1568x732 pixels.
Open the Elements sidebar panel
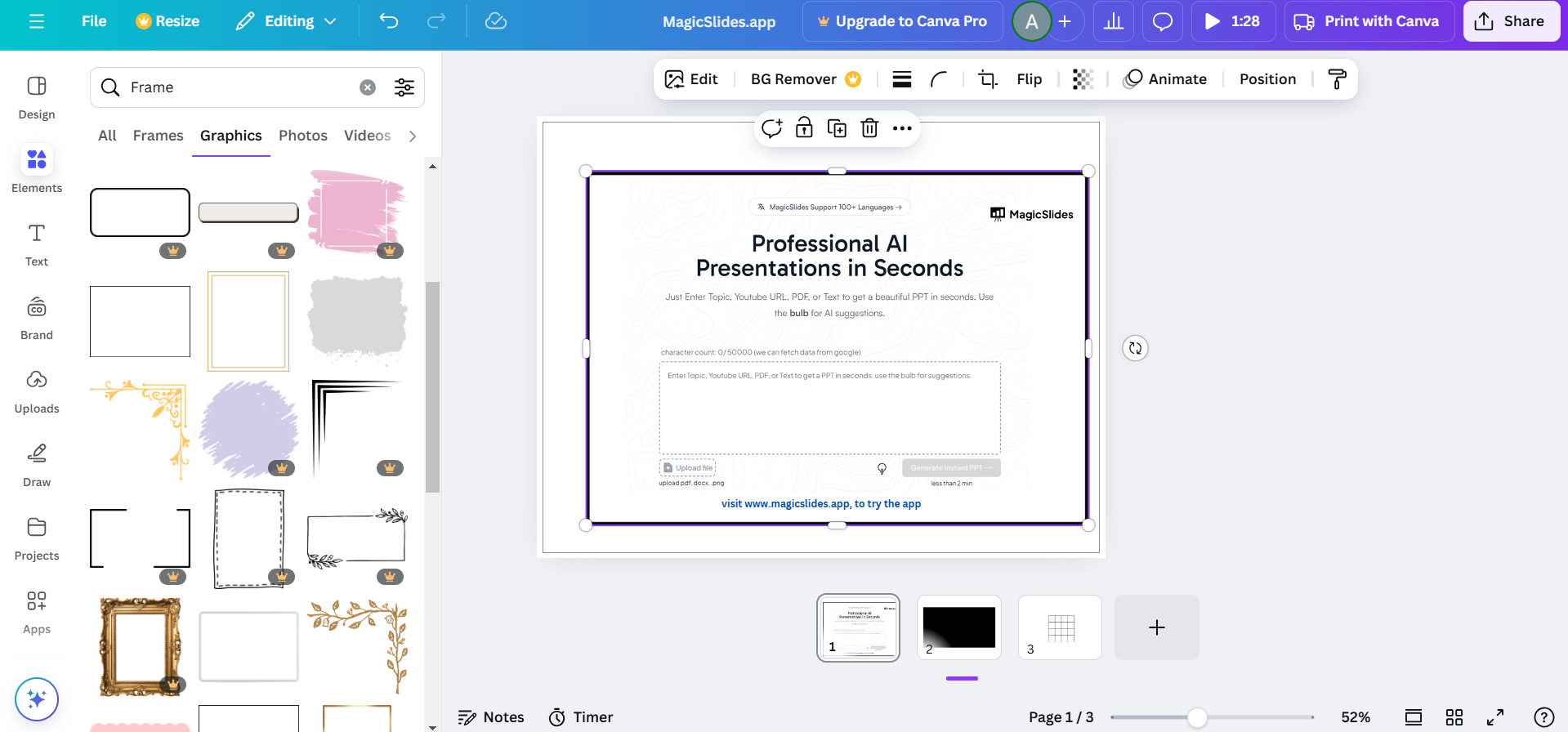tap(37, 170)
